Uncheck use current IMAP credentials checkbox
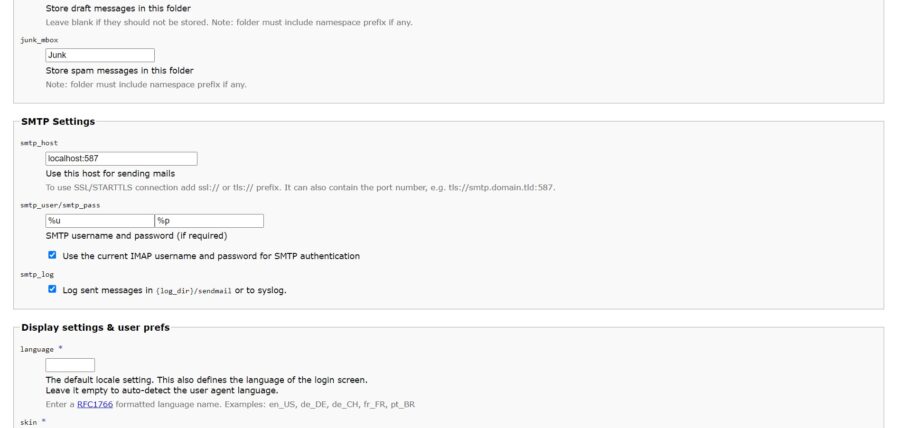Image resolution: width=897 pixels, height=428 pixels. point(52,255)
